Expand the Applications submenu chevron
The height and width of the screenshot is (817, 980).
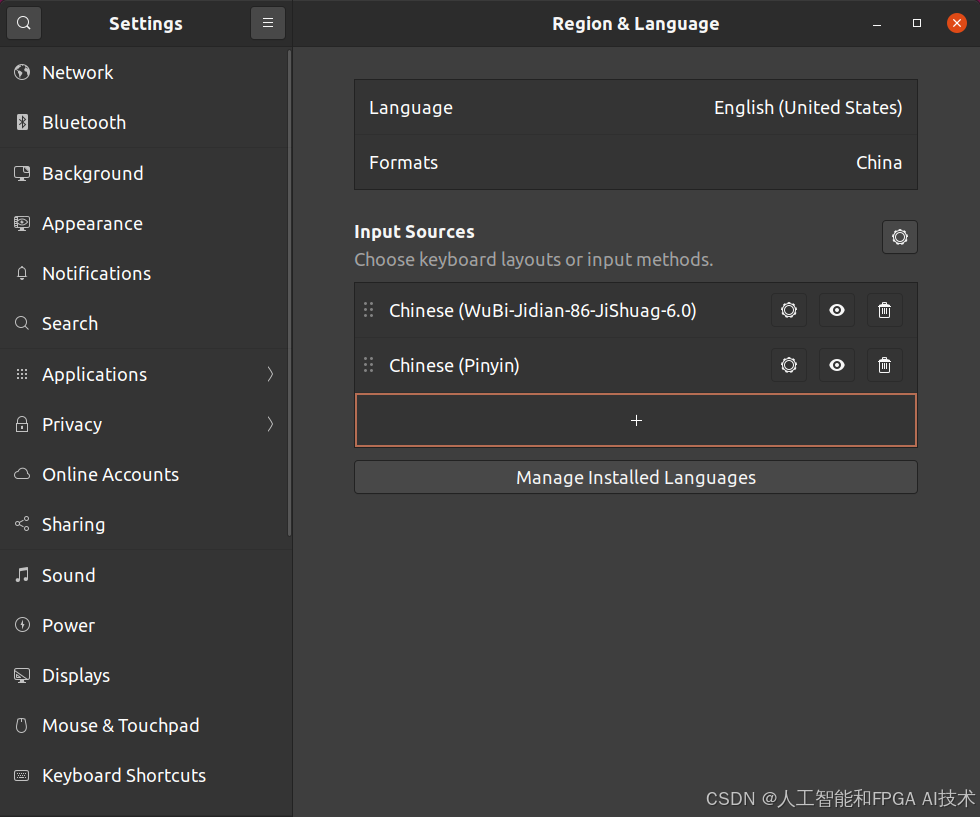(270, 374)
